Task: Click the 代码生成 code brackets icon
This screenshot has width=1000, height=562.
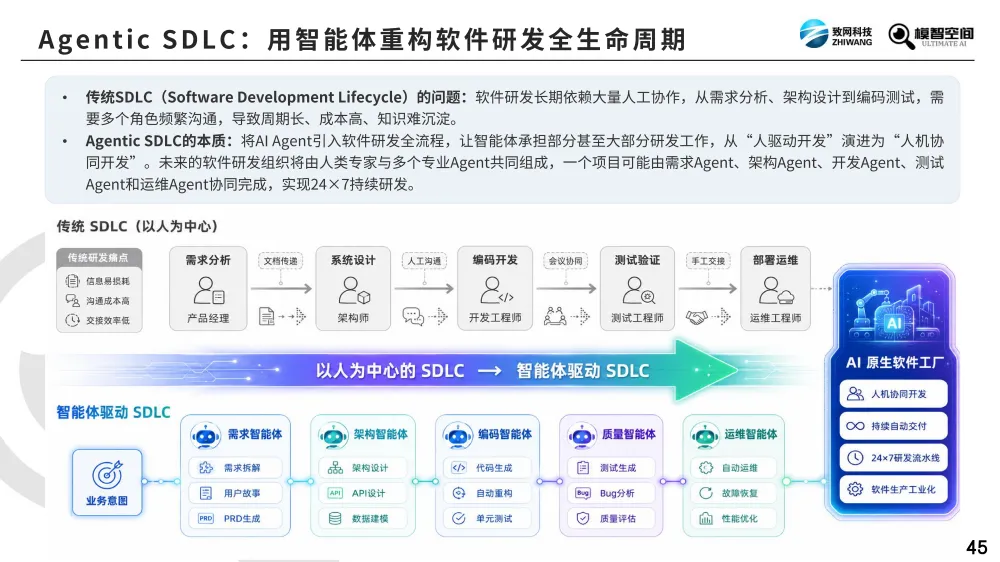Action: click(x=459, y=468)
